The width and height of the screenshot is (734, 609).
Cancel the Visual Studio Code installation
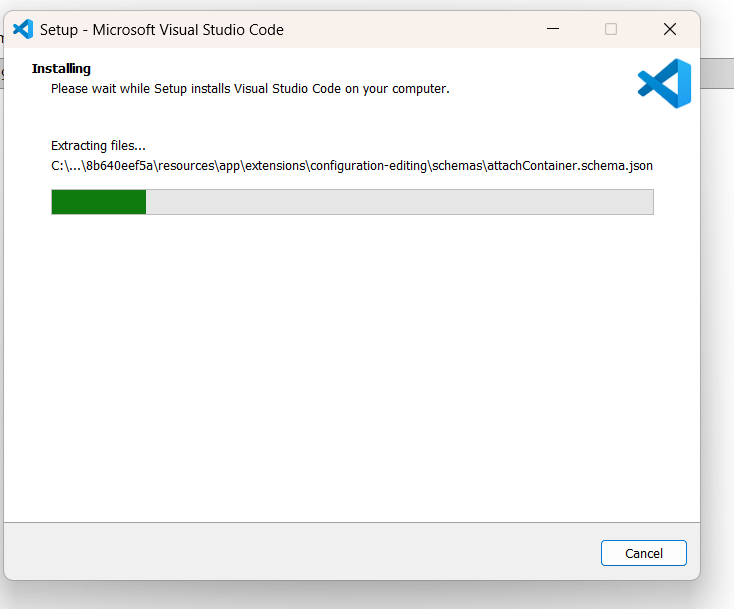(644, 553)
